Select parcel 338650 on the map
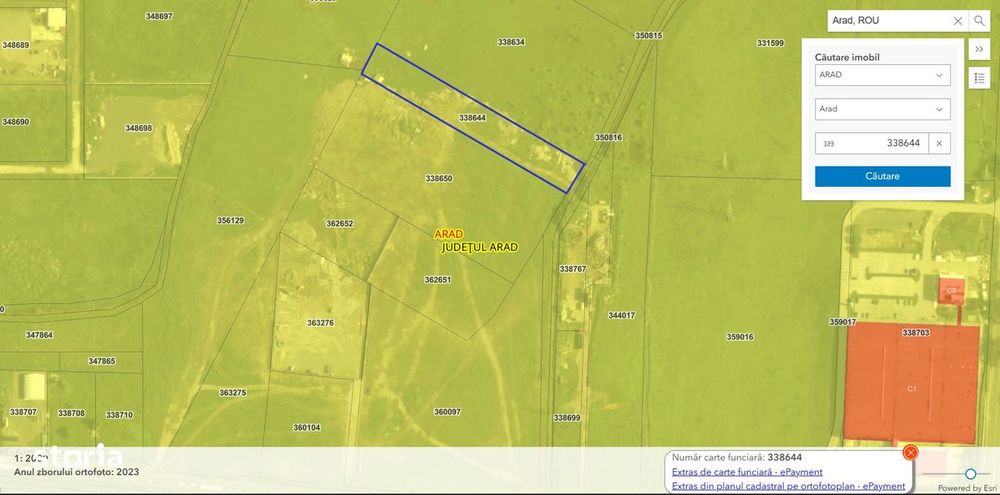Viewport: 1000px width, 495px height. coord(439,179)
